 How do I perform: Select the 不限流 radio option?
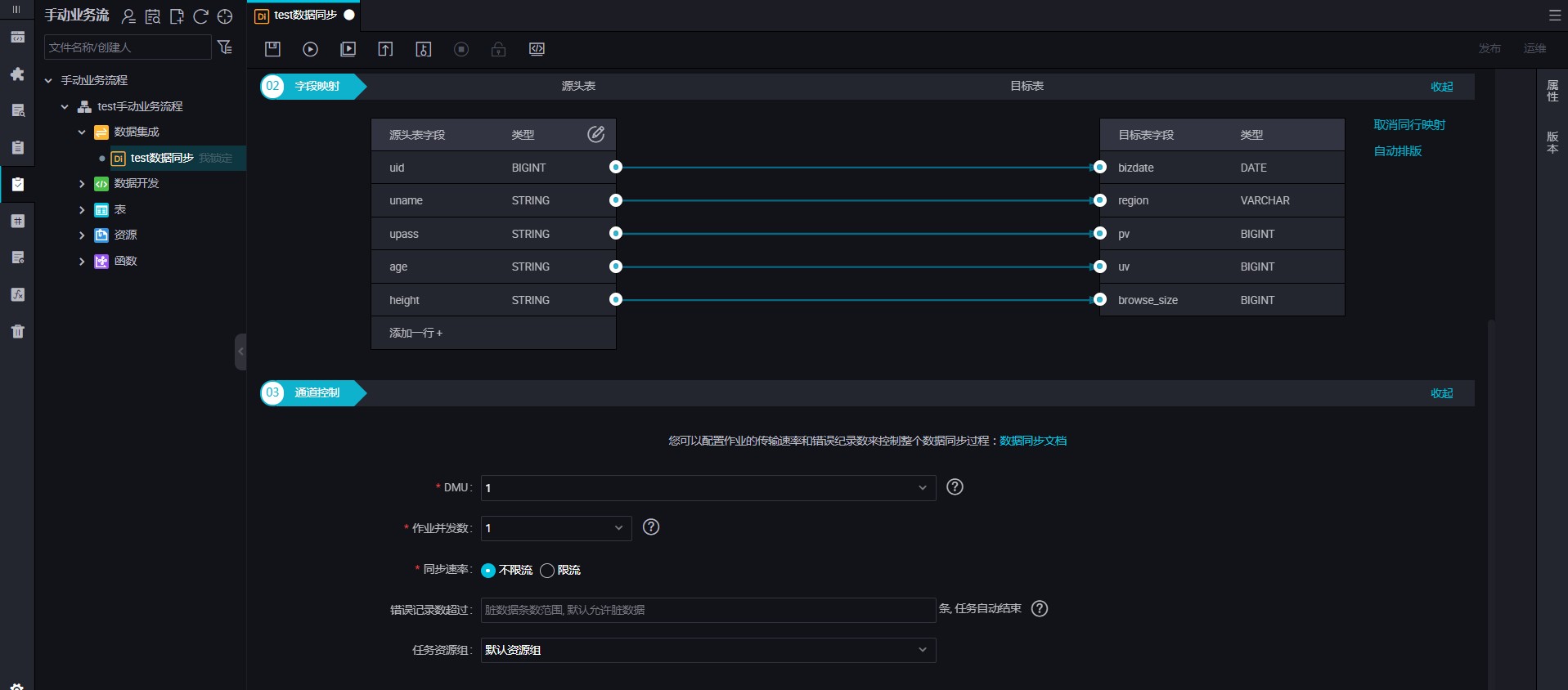click(488, 571)
